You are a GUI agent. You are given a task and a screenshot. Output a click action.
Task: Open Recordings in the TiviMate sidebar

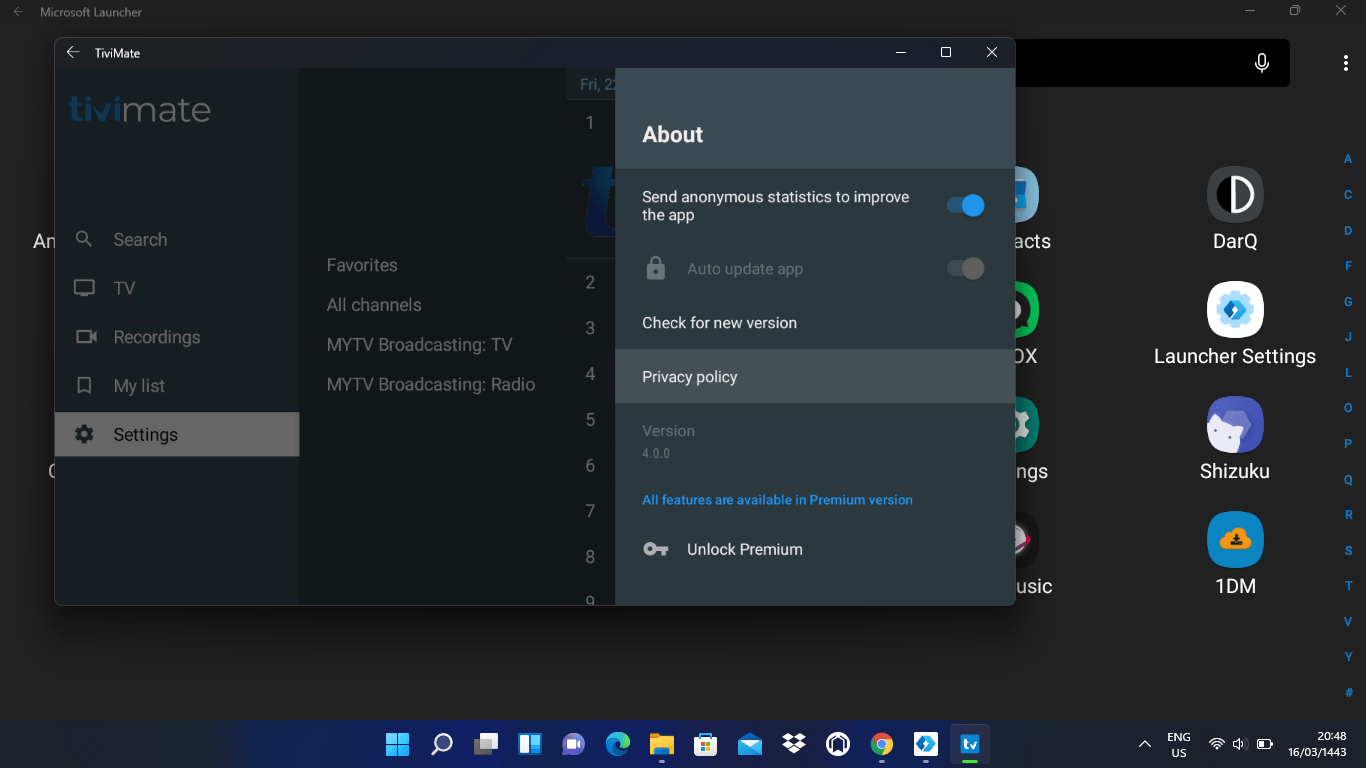pos(177,337)
